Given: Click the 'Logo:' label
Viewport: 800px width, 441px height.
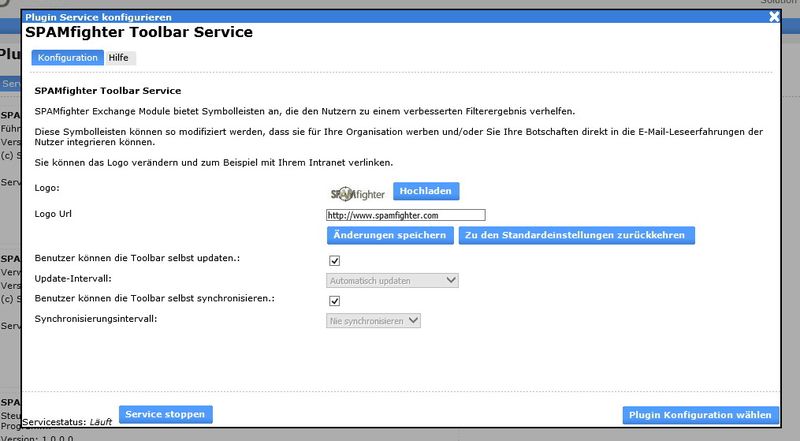Looking at the screenshot, I should pyautogui.click(x=47, y=188).
